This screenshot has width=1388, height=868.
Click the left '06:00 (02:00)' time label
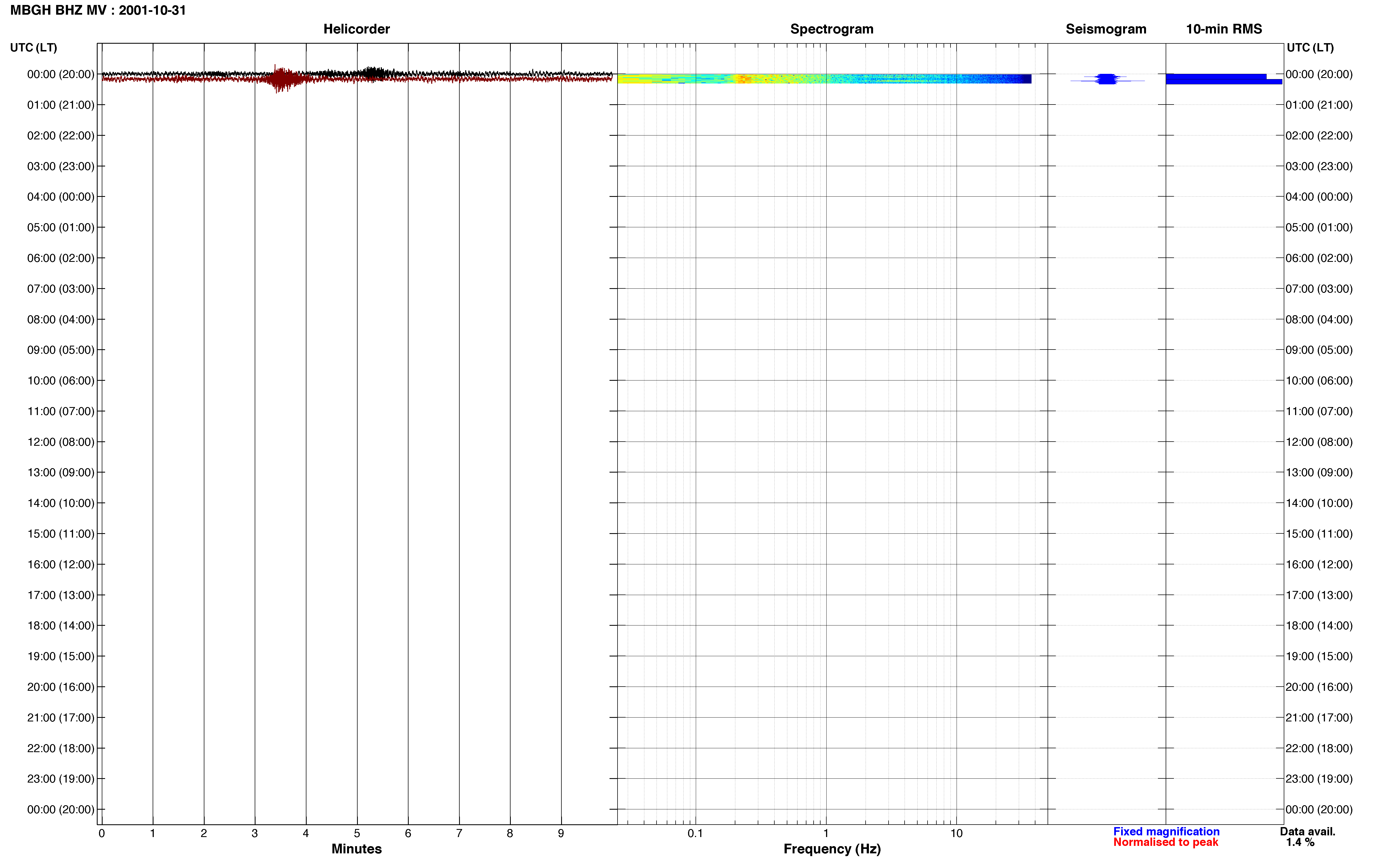[61, 258]
